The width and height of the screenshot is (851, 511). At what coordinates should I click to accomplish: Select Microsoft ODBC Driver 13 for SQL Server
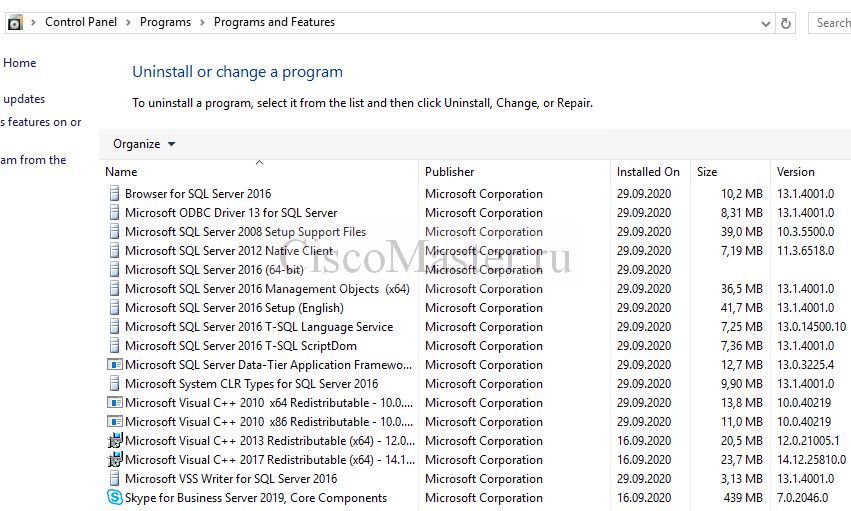coord(231,213)
